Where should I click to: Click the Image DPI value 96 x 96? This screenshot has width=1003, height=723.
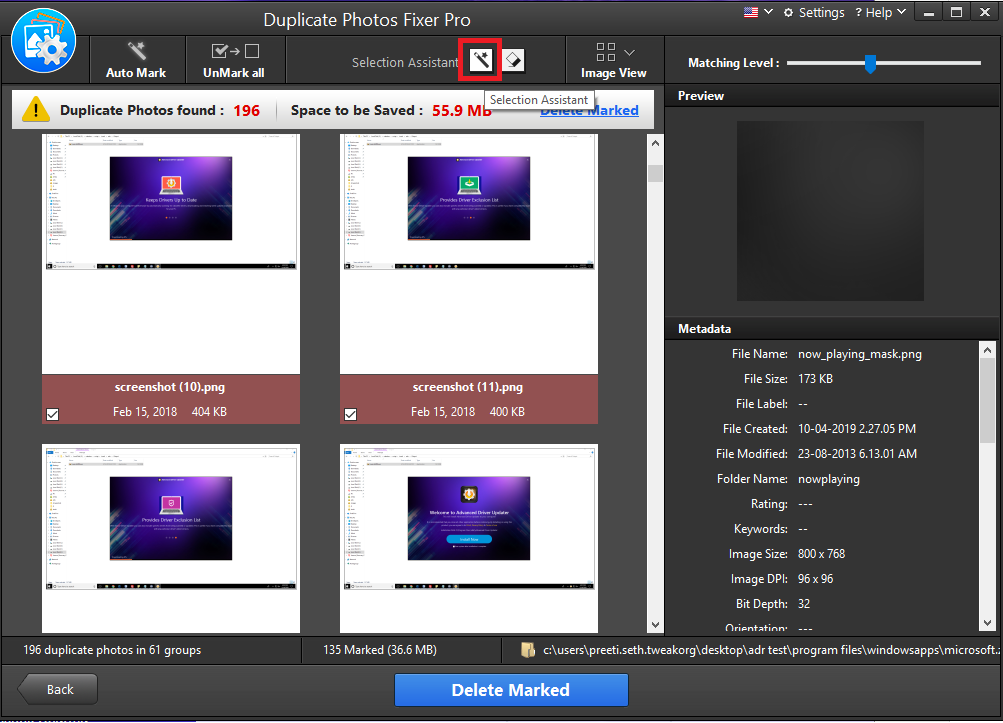(816, 579)
